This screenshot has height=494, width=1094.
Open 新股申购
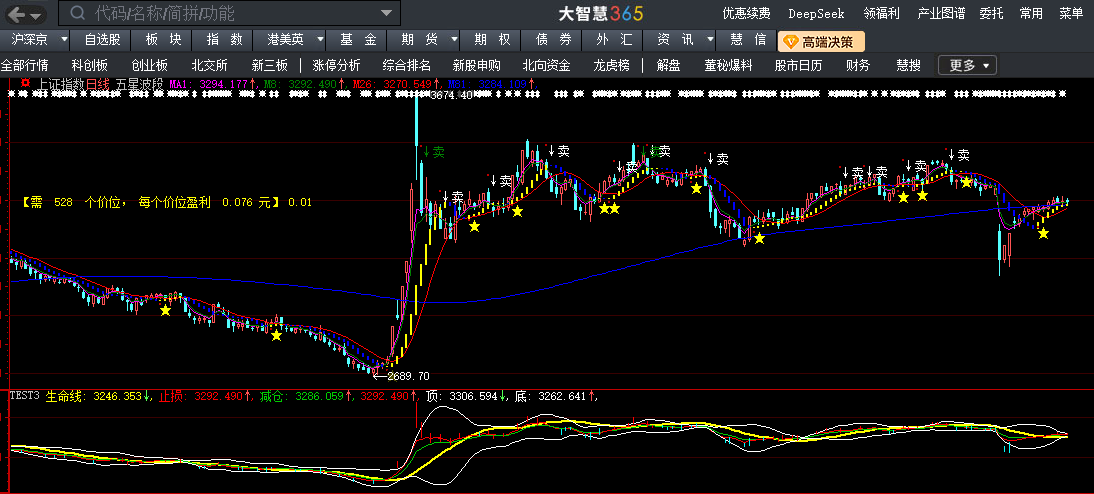click(477, 66)
